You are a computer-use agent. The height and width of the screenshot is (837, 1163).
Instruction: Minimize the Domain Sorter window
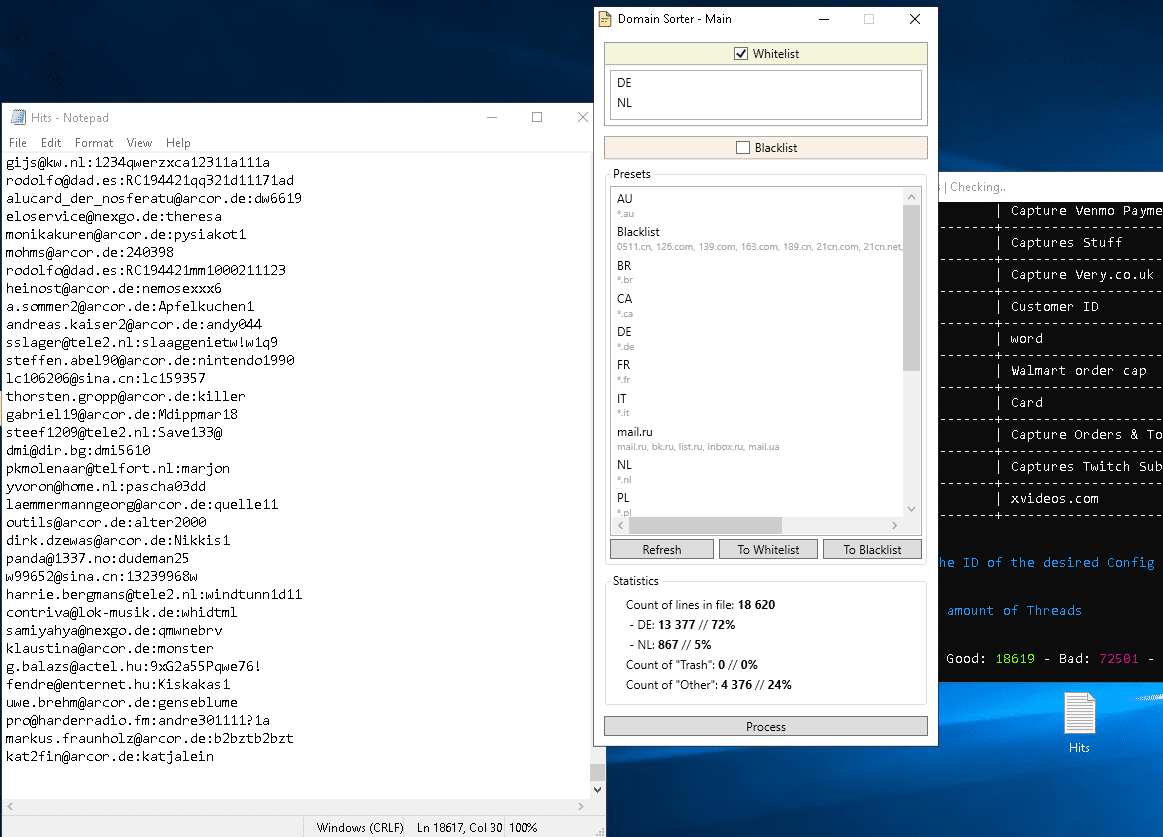823,19
